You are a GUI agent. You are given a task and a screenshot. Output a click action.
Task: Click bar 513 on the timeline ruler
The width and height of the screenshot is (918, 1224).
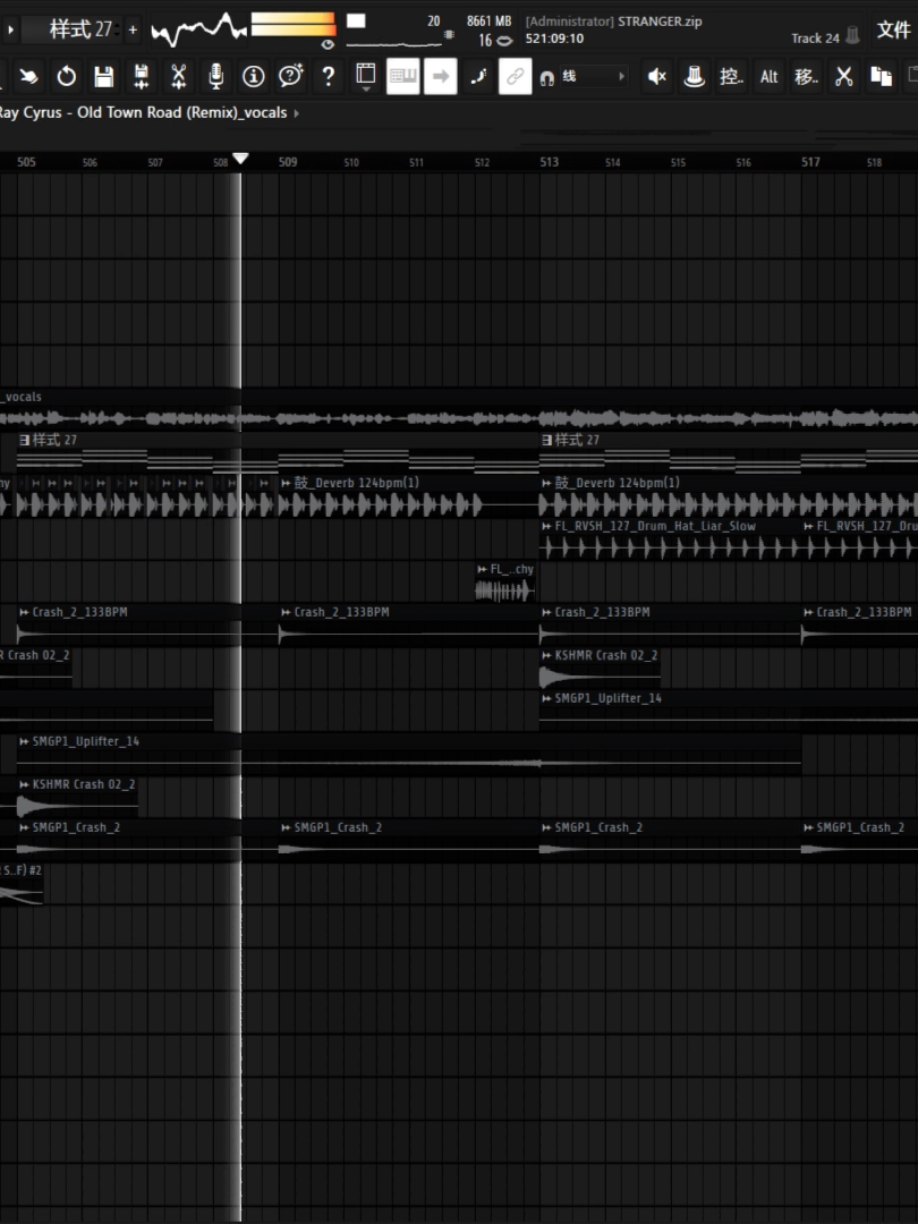549,162
